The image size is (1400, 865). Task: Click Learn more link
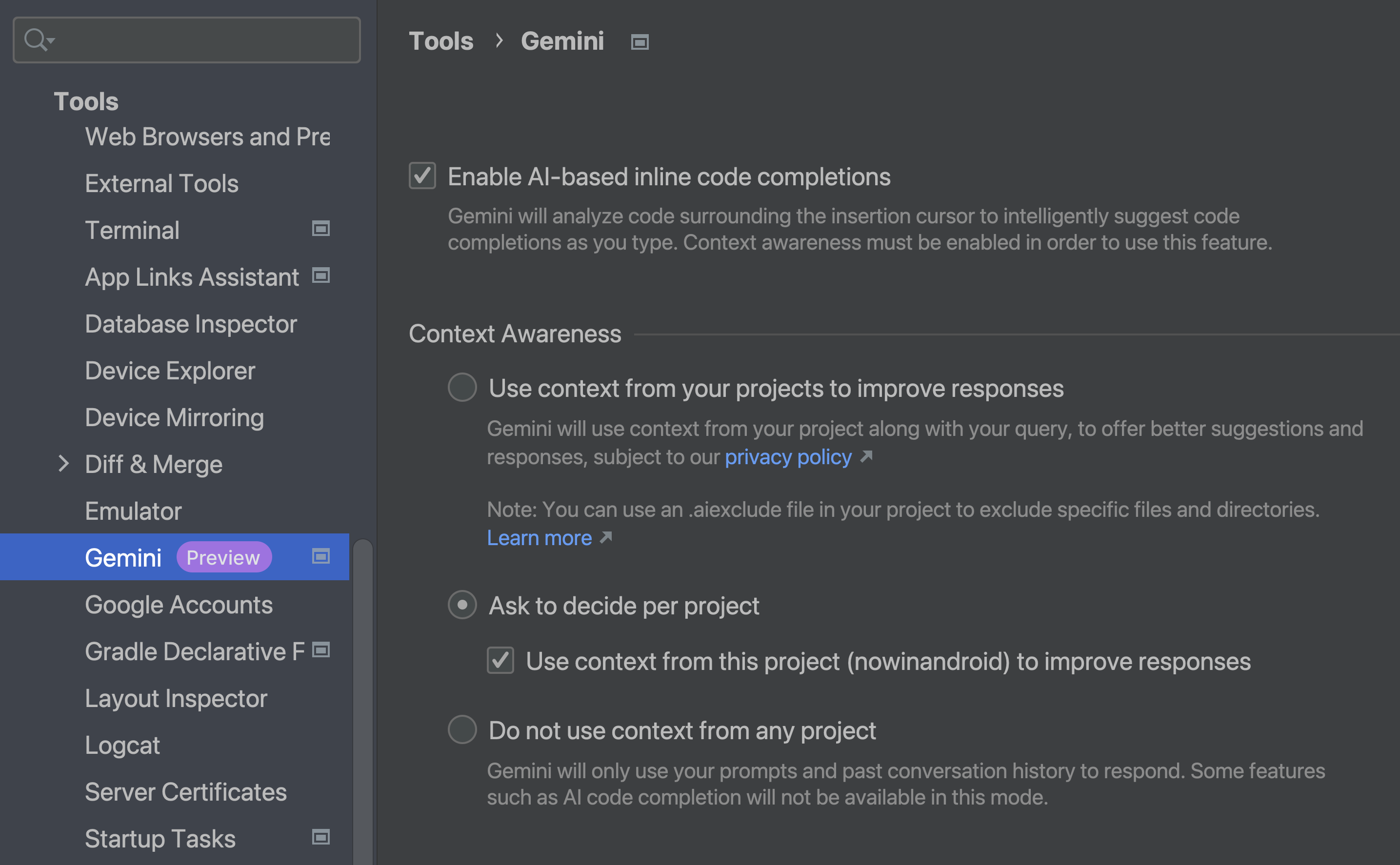[540, 538]
